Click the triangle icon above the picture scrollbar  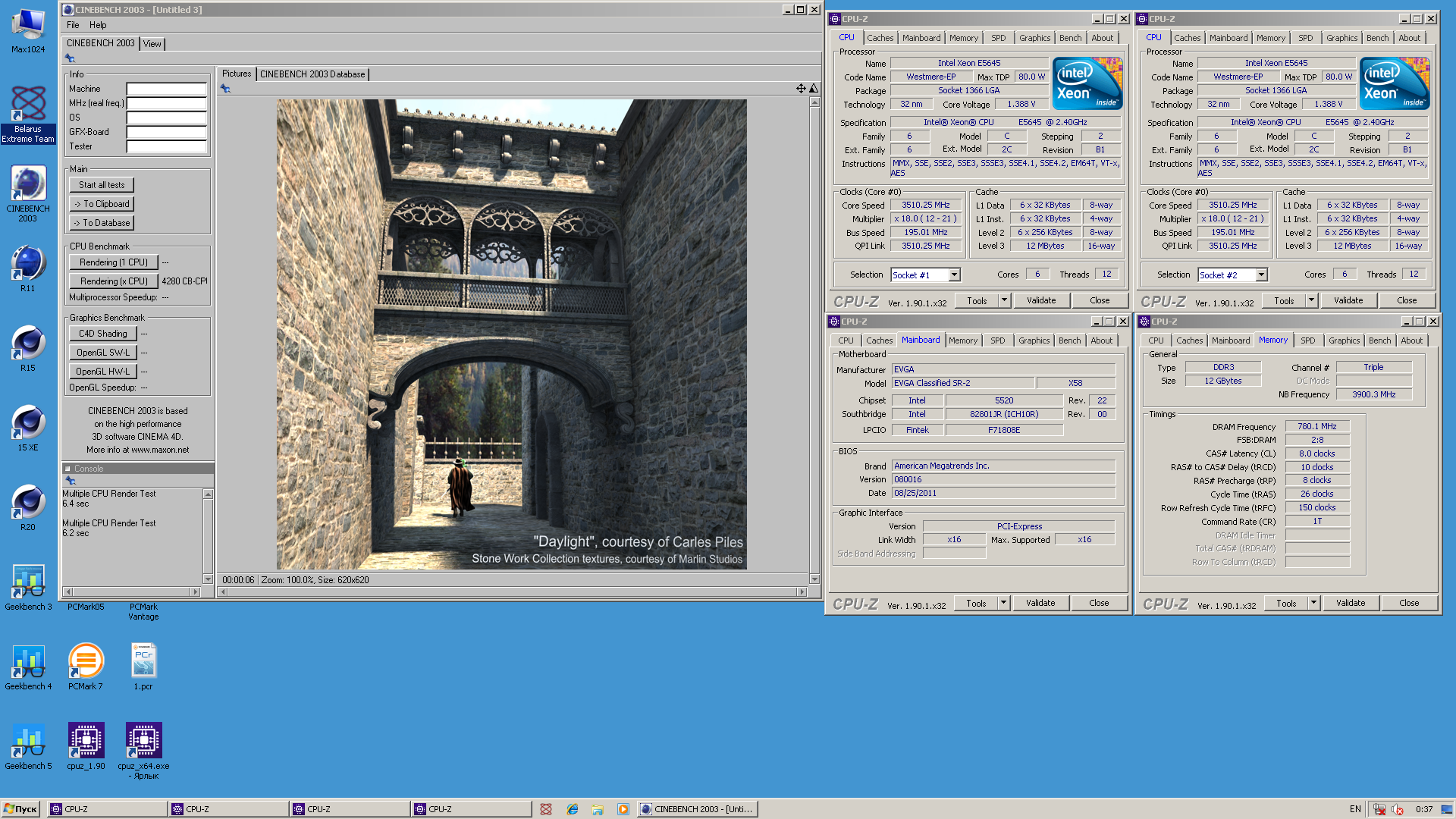pyautogui.click(x=814, y=89)
